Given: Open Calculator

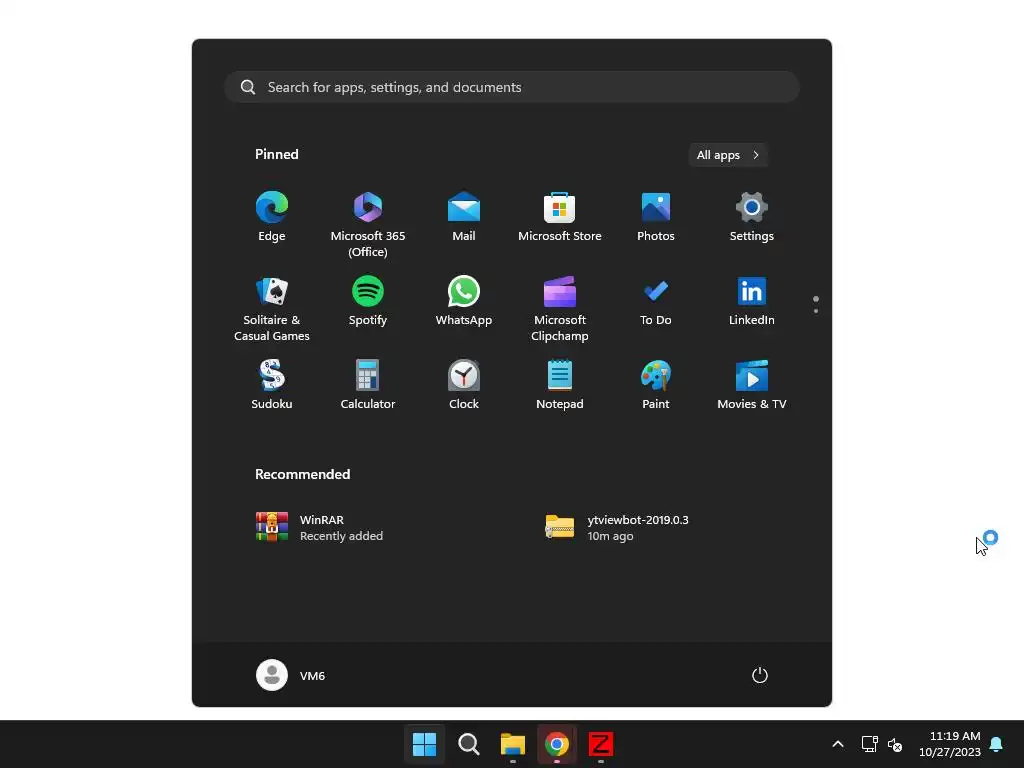Looking at the screenshot, I should coord(368,385).
